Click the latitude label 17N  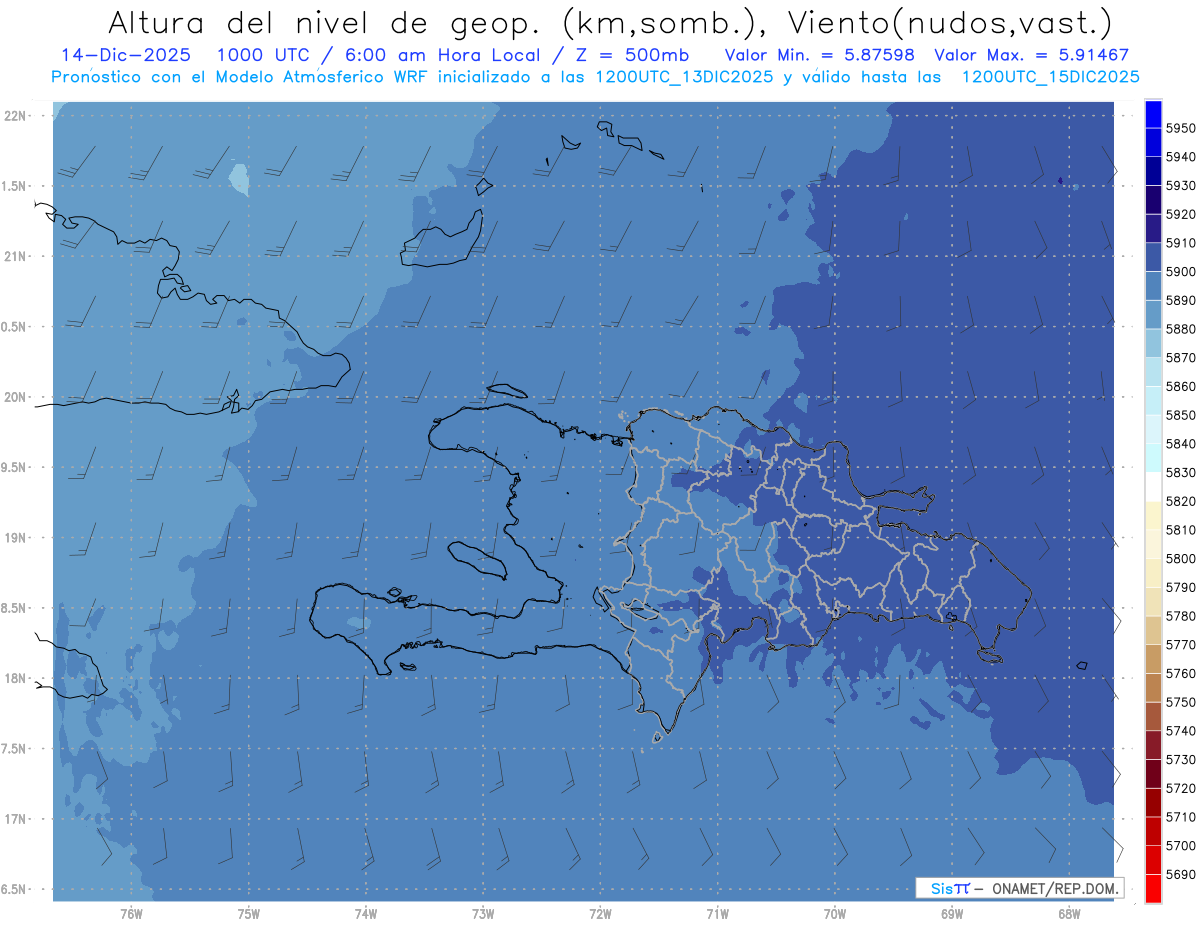[14, 819]
